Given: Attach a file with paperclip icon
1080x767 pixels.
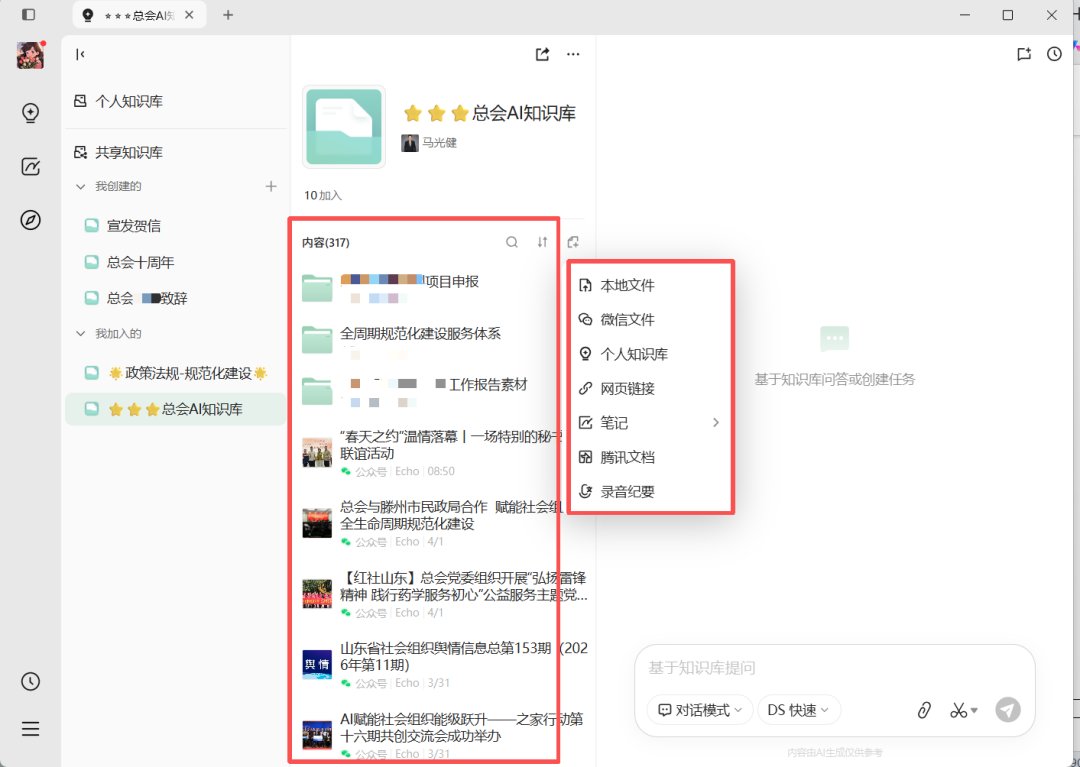Looking at the screenshot, I should pos(924,711).
